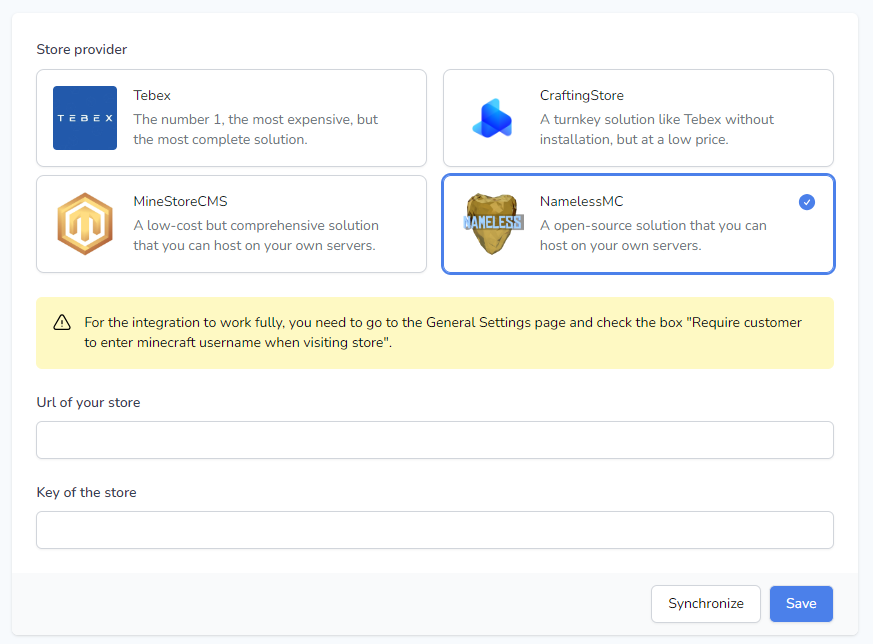
Task: Pick the MineStoreCMS provider option
Action: pos(232,224)
